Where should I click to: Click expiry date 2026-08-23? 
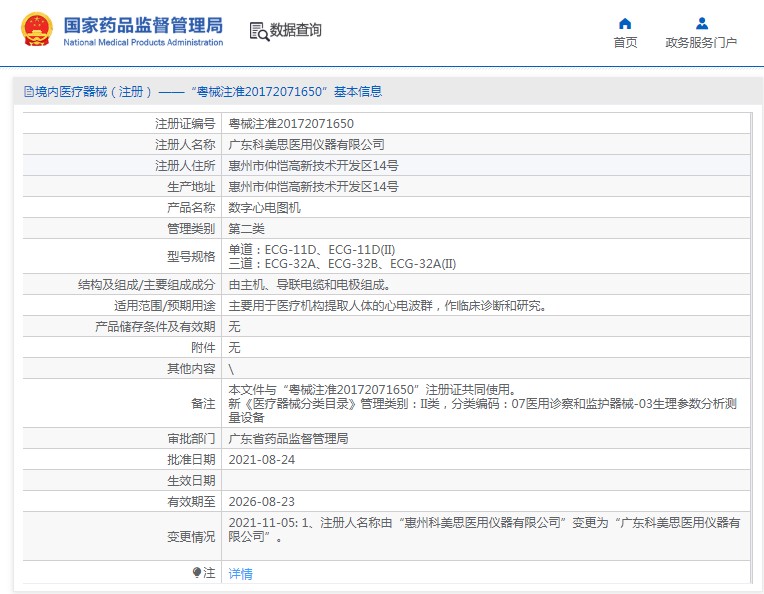point(262,501)
